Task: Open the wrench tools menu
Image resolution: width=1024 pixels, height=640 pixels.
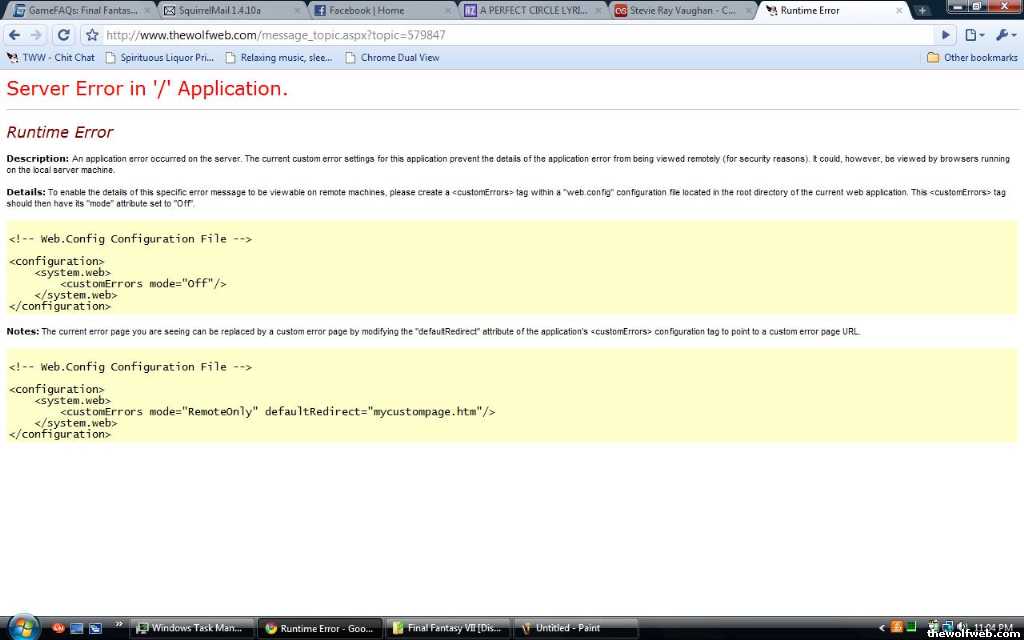Action: tap(1005, 35)
